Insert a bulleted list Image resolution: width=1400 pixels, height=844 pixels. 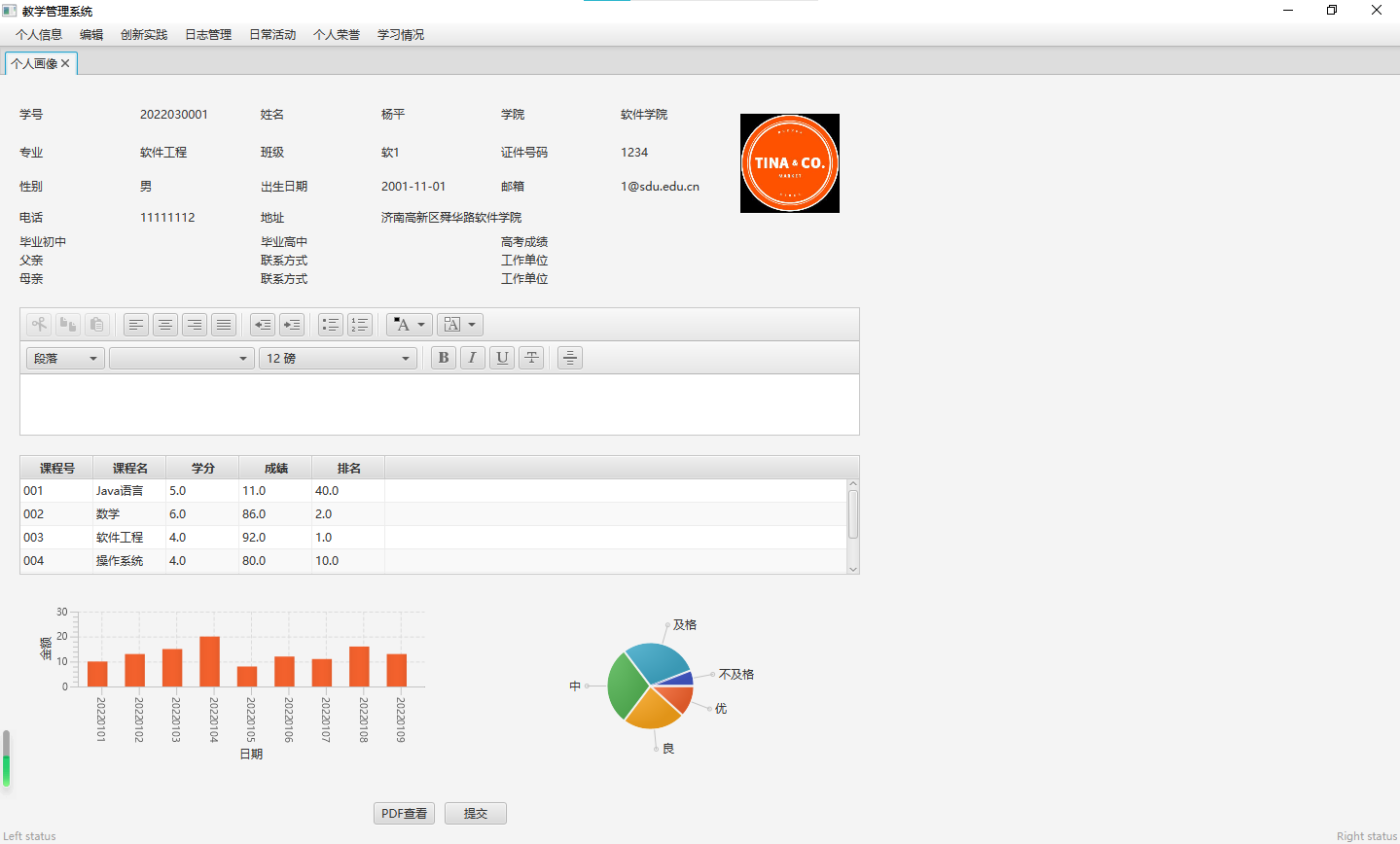pos(331,325)
